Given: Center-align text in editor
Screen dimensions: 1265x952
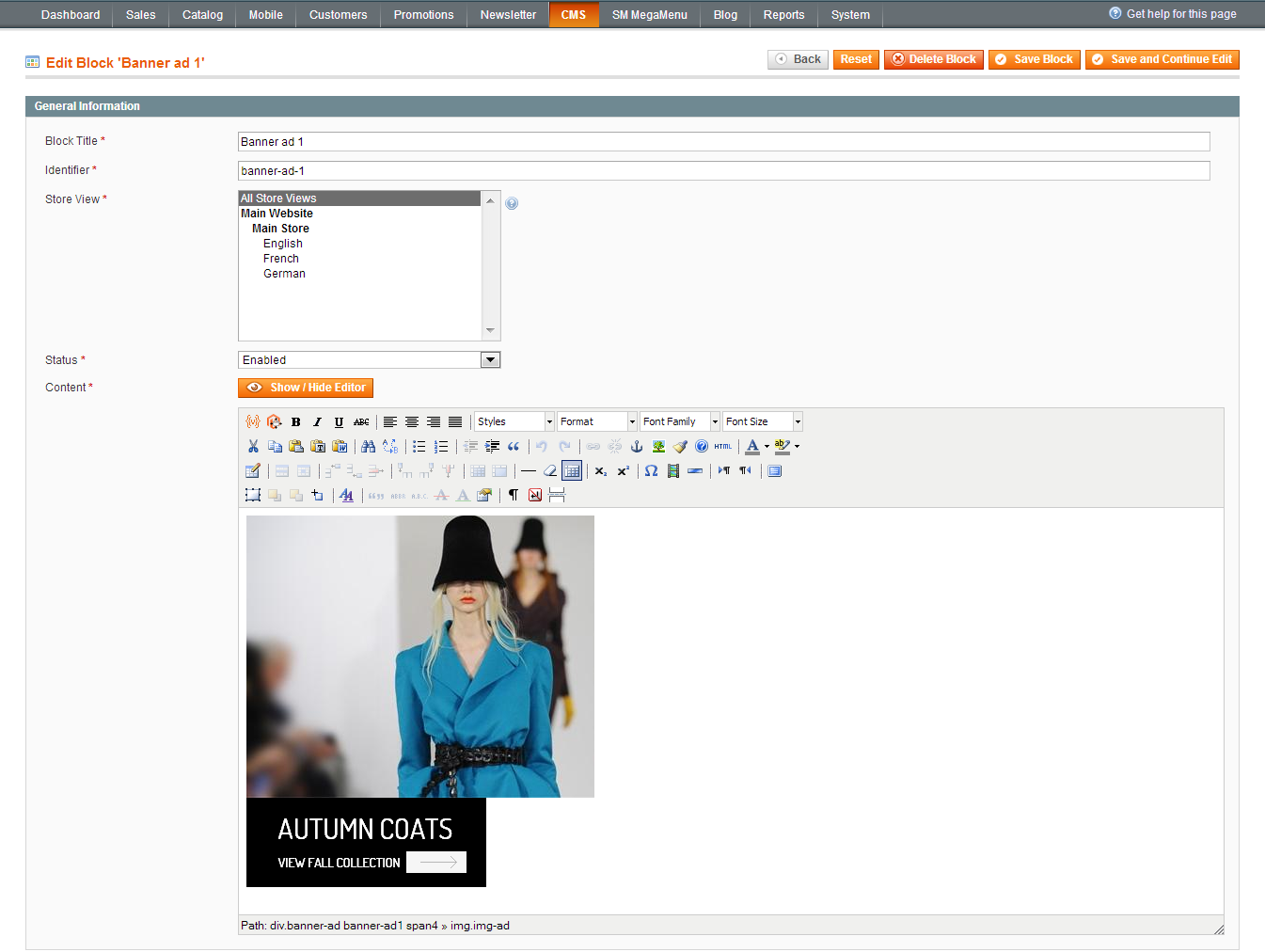Looking at the screenshot, I should (411, 421).
